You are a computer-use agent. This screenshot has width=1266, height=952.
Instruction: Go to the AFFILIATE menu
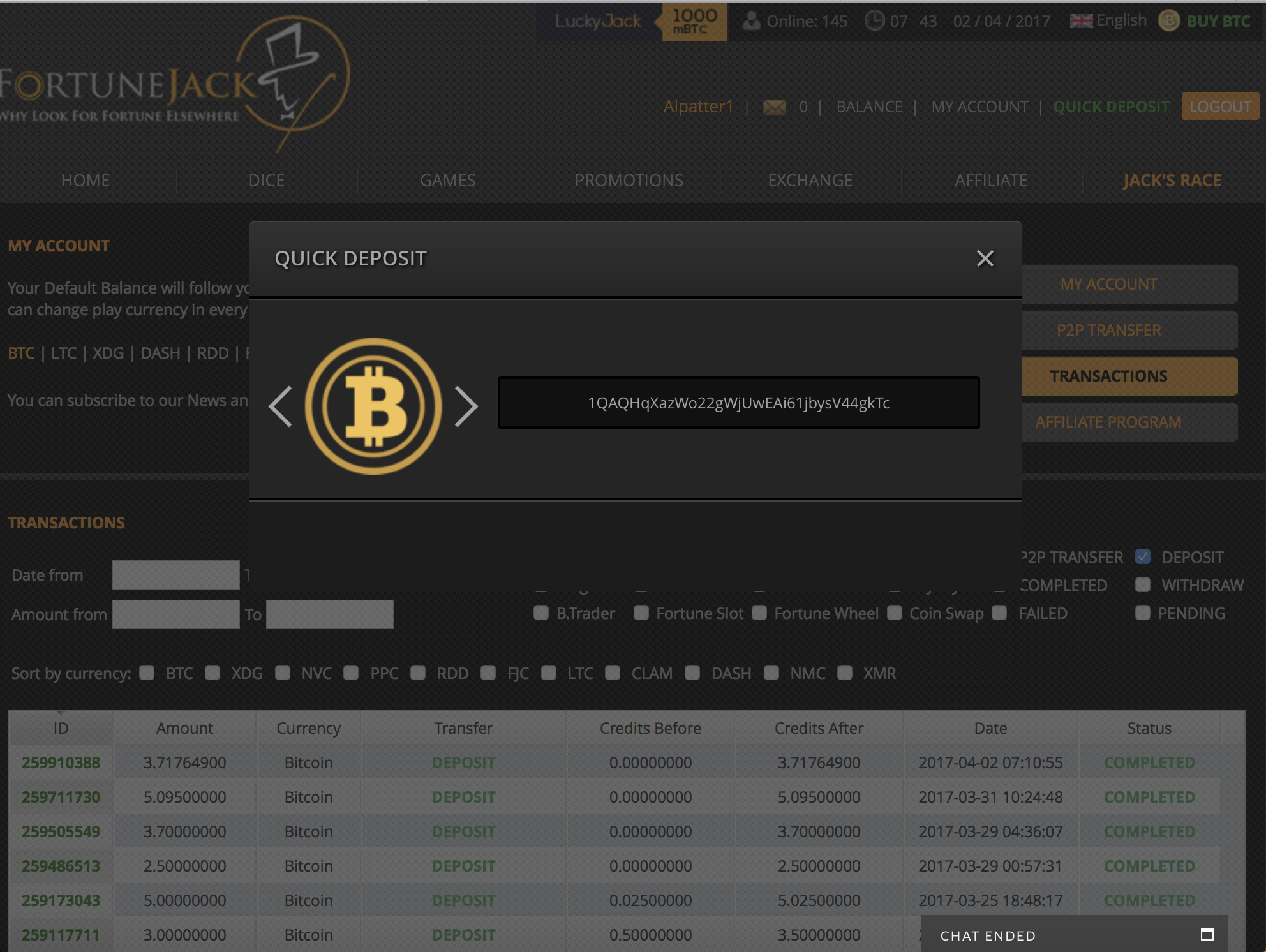click(x=991, y=181)
